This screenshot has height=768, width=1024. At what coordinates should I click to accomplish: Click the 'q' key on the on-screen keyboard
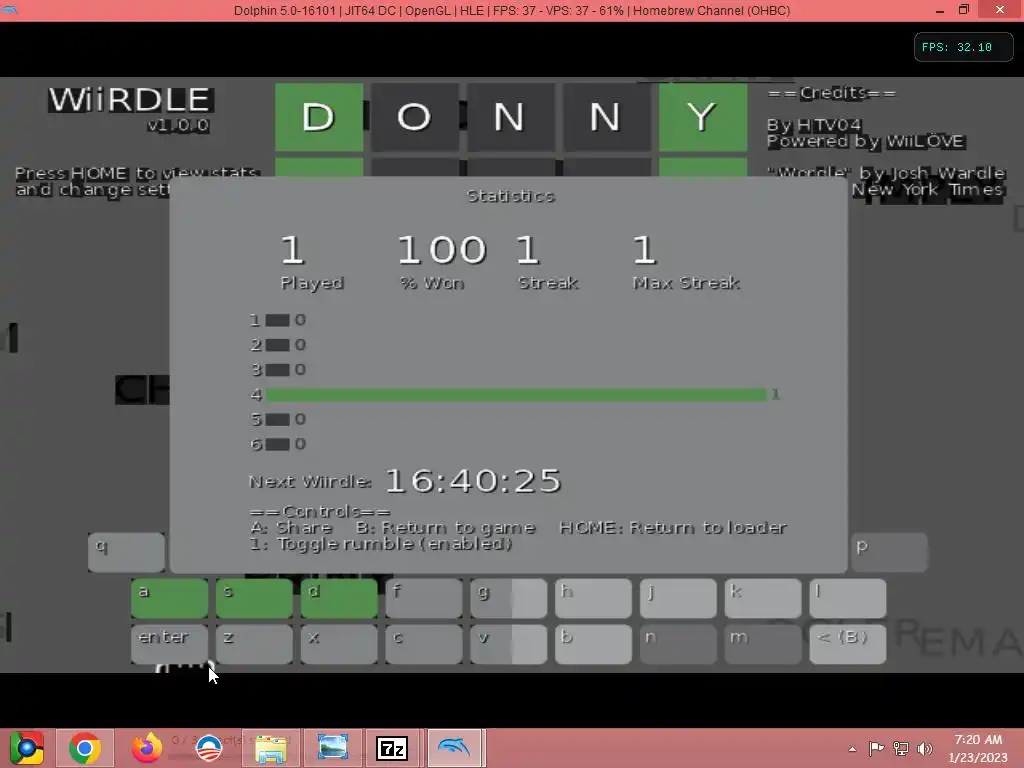(126, 552)
